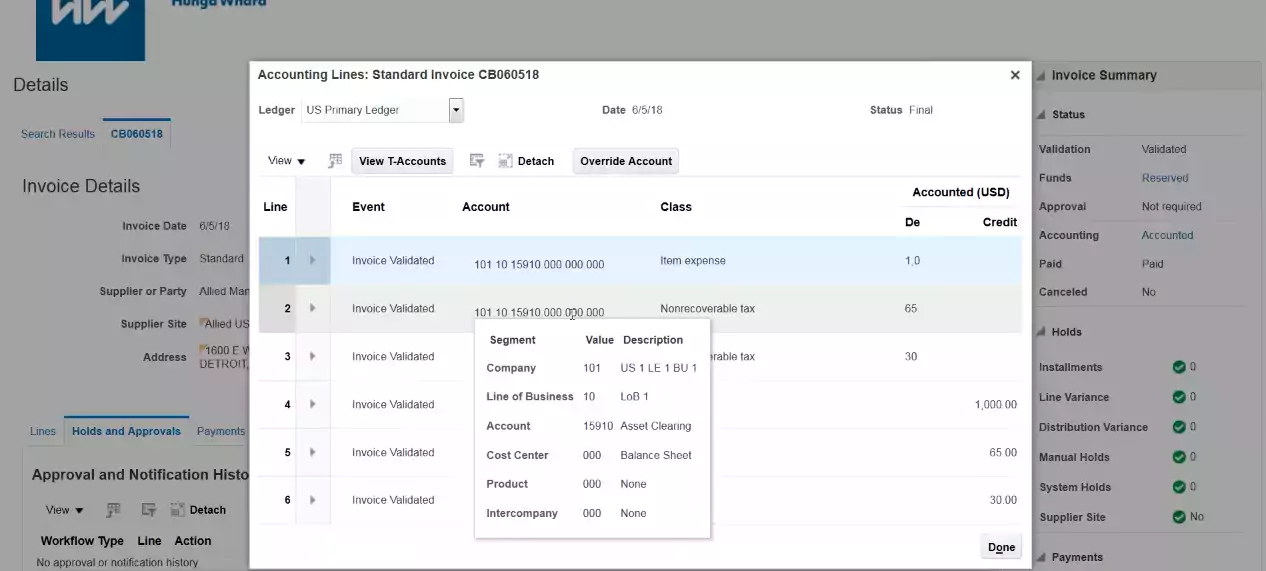Click the Installments green check status icon
The height and width of the screenshot is (571, 1266).
1179,367
